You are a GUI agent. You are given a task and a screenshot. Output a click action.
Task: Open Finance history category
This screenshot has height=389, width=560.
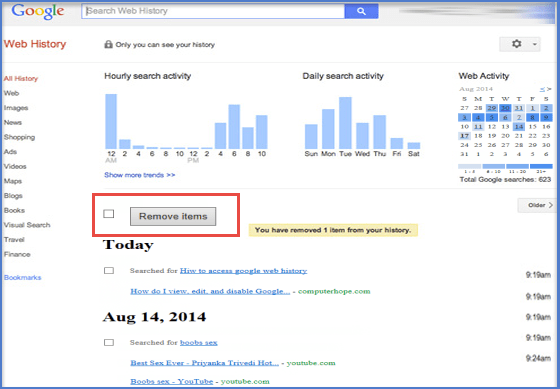click(17, 254)
